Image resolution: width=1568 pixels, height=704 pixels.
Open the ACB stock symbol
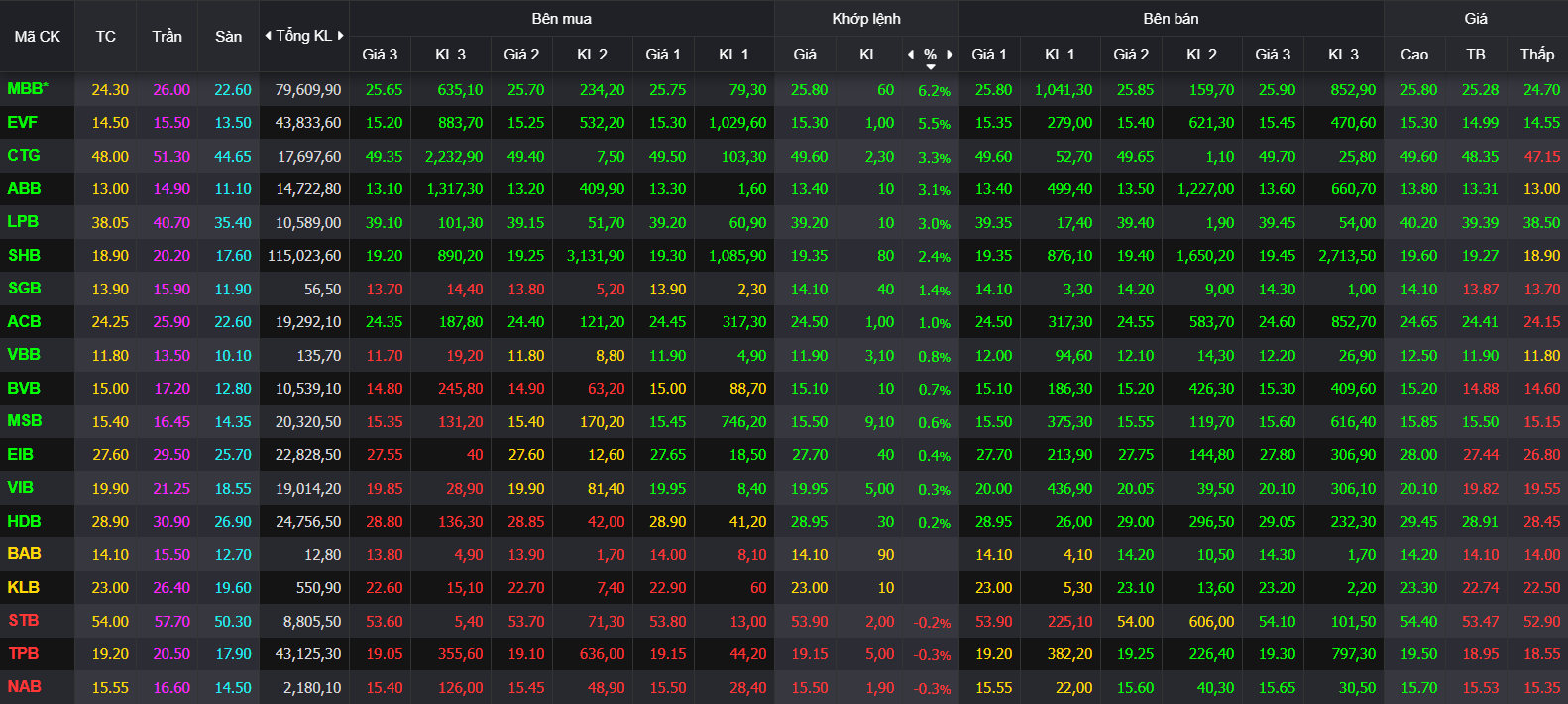24,322
